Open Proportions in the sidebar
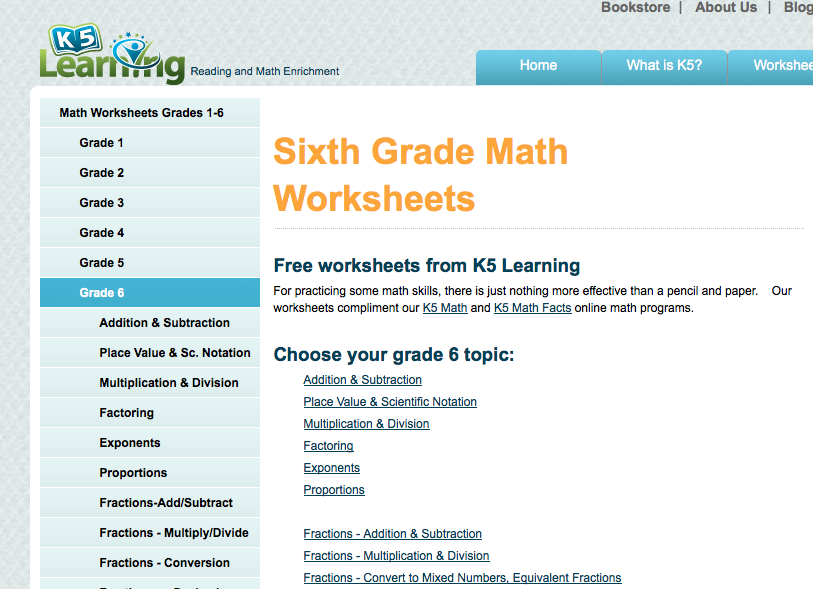This screenshot has height=589, width=813. pos(150,473)
